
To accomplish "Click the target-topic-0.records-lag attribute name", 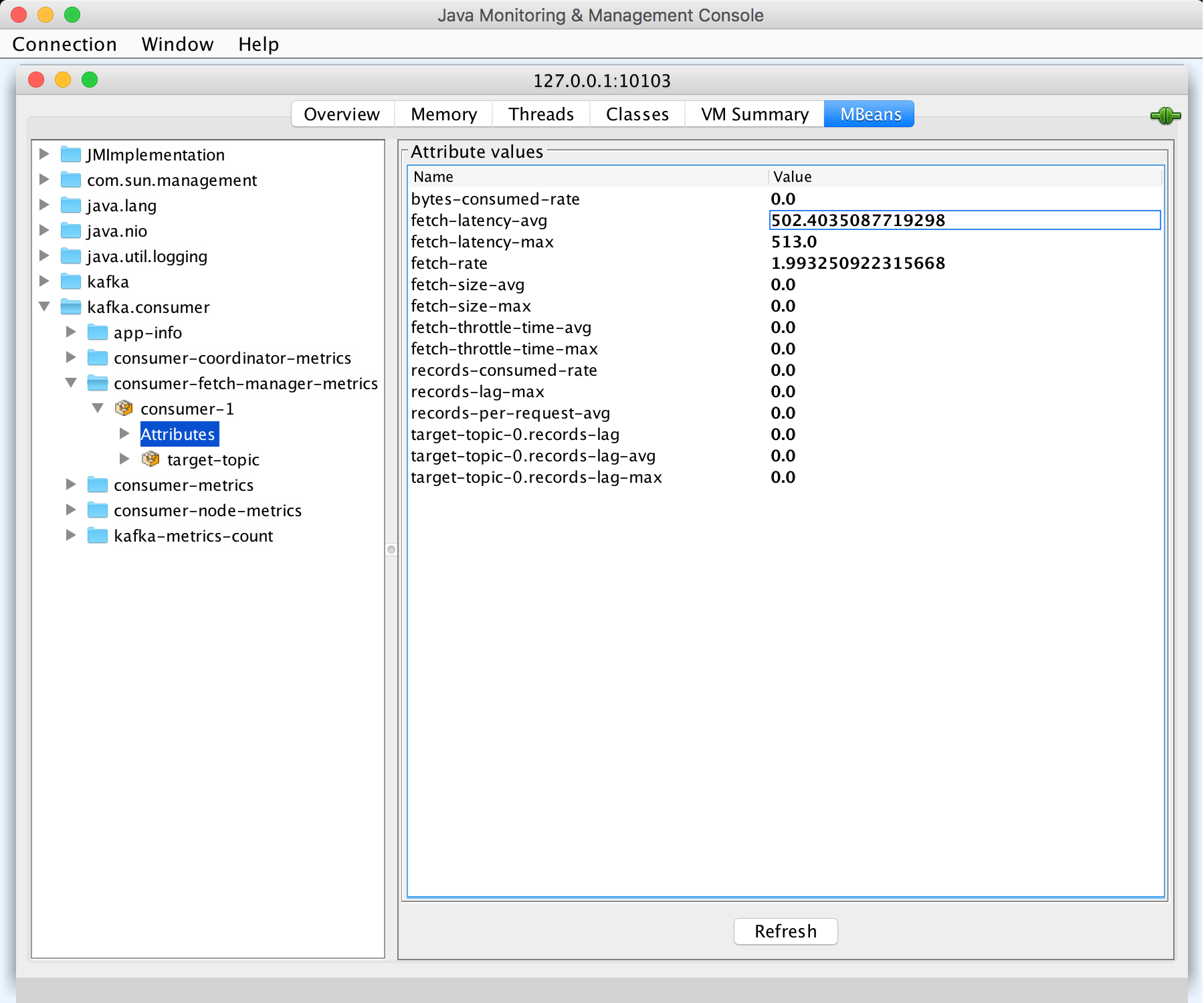I will pyautogui.click(x=515, y=434).
